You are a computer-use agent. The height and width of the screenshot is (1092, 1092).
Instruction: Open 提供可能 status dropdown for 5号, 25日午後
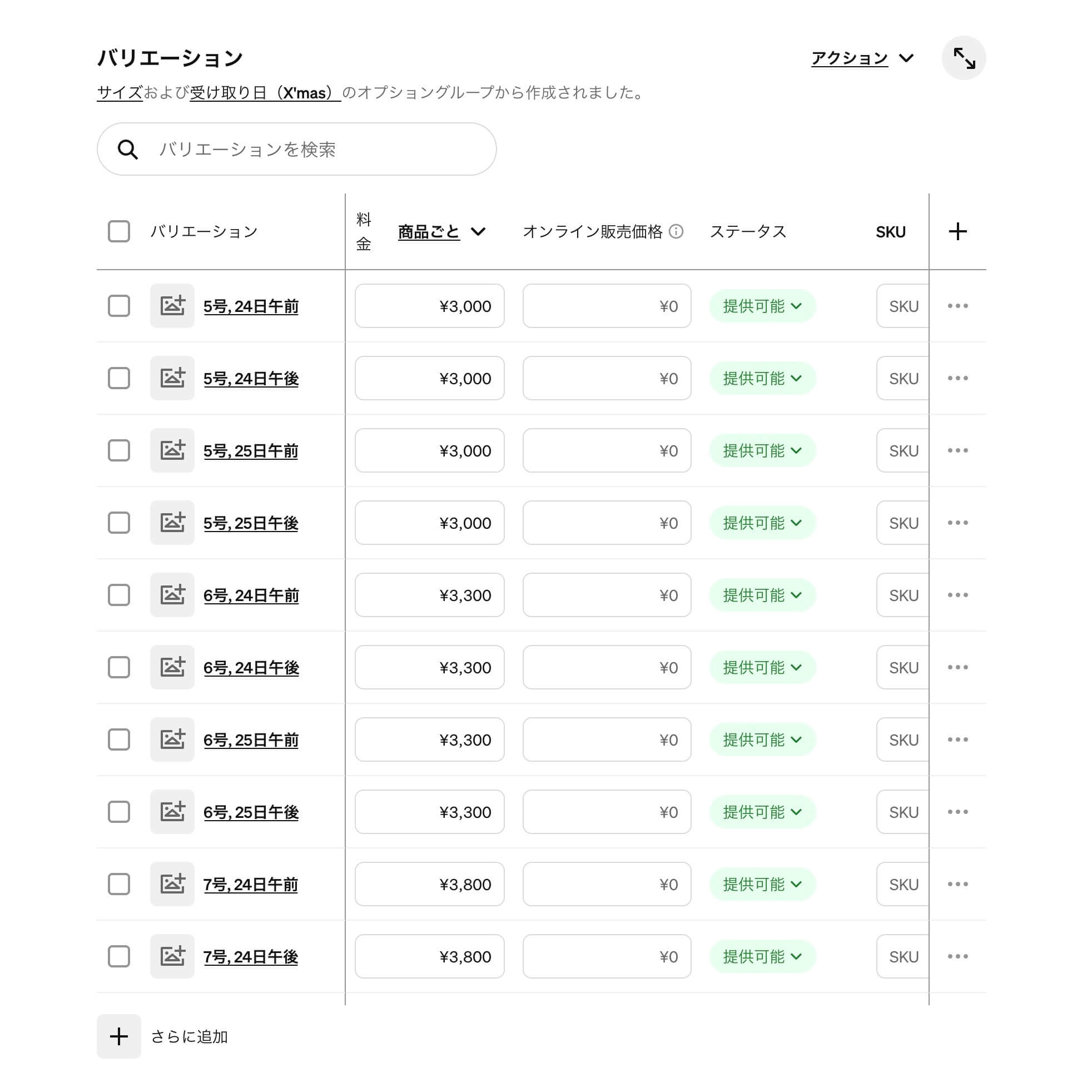click(762, 523)
